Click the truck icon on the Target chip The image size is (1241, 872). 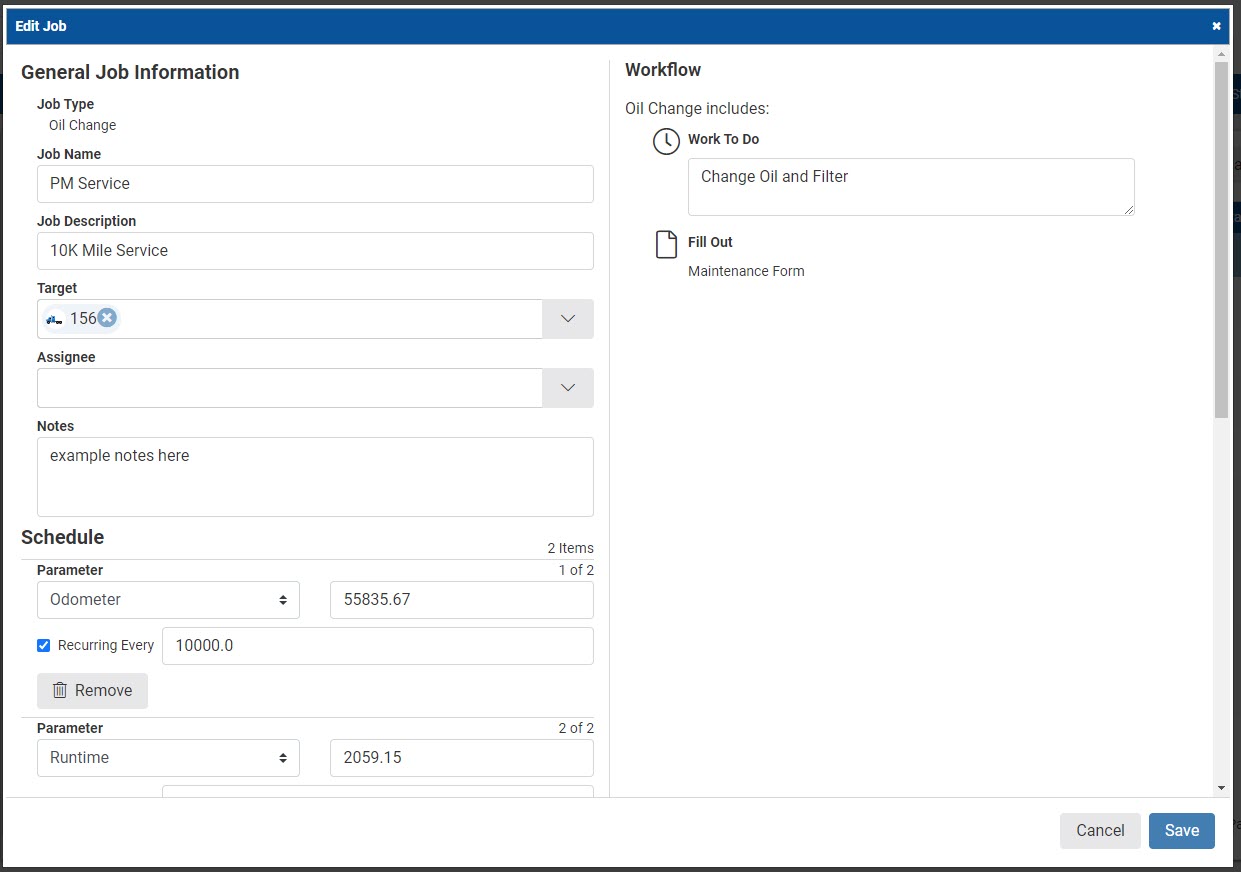[56, 318]
